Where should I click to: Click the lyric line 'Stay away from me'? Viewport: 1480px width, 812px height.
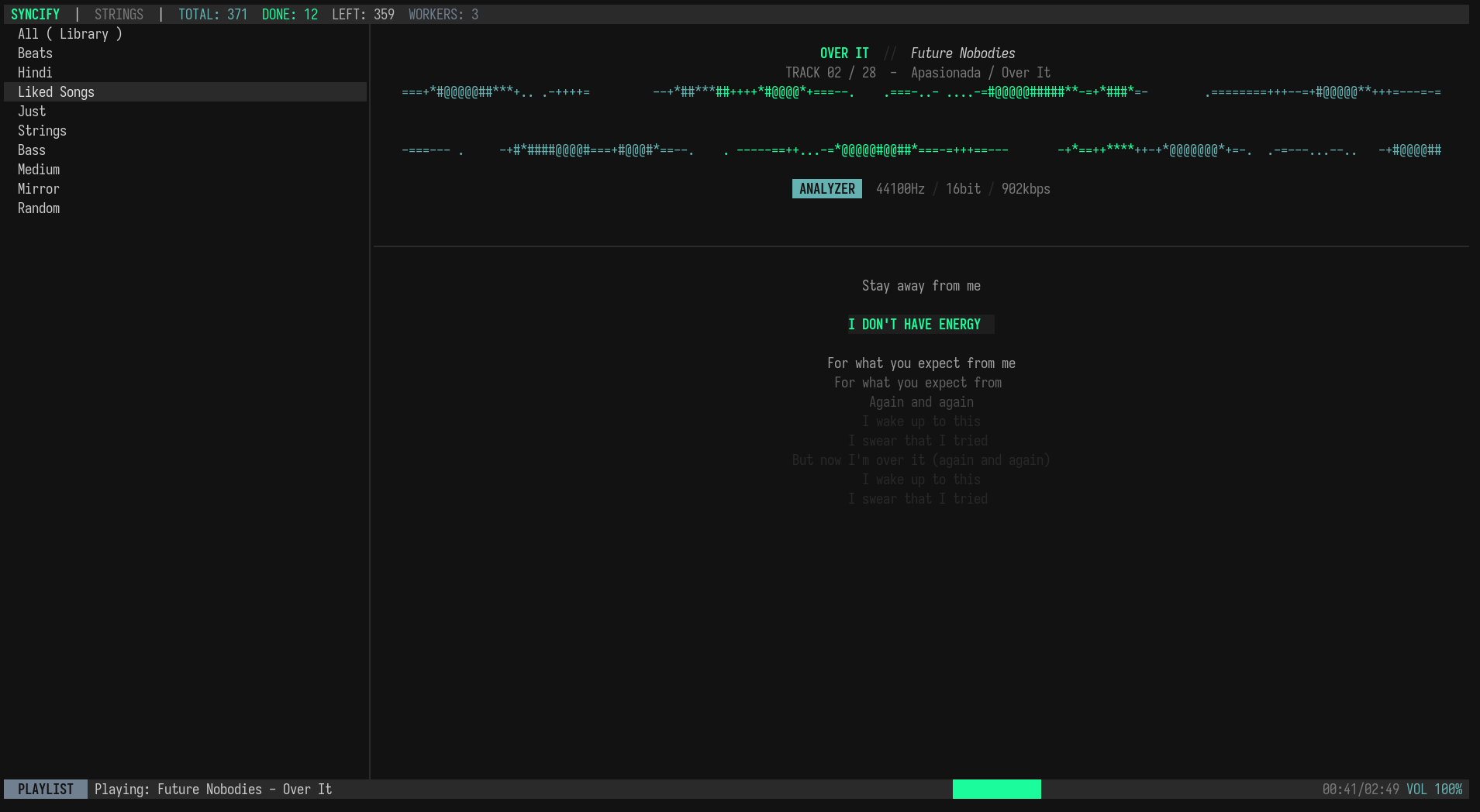921,286
